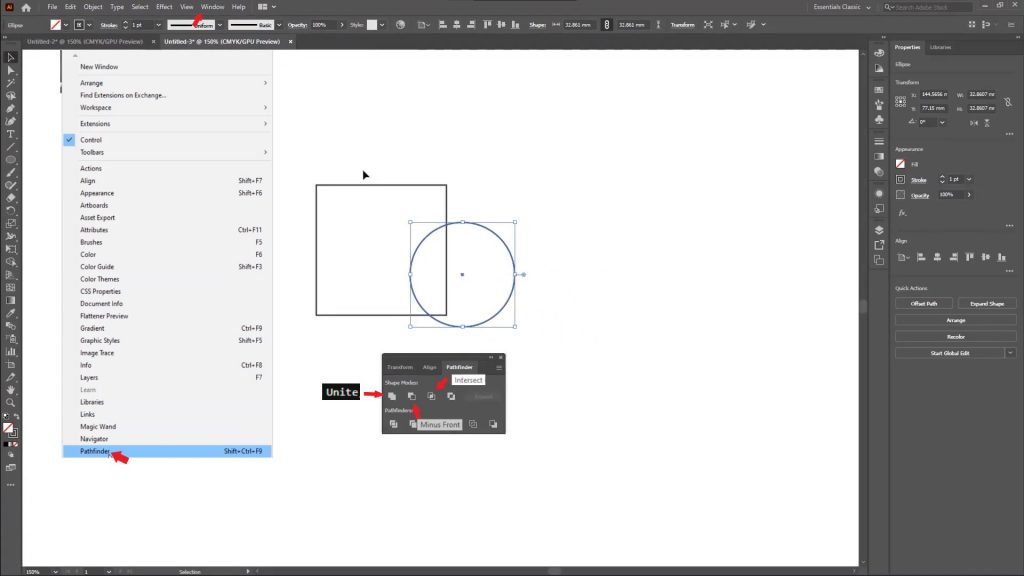Open the Layers panel icon in dock

tap(879, 230)
